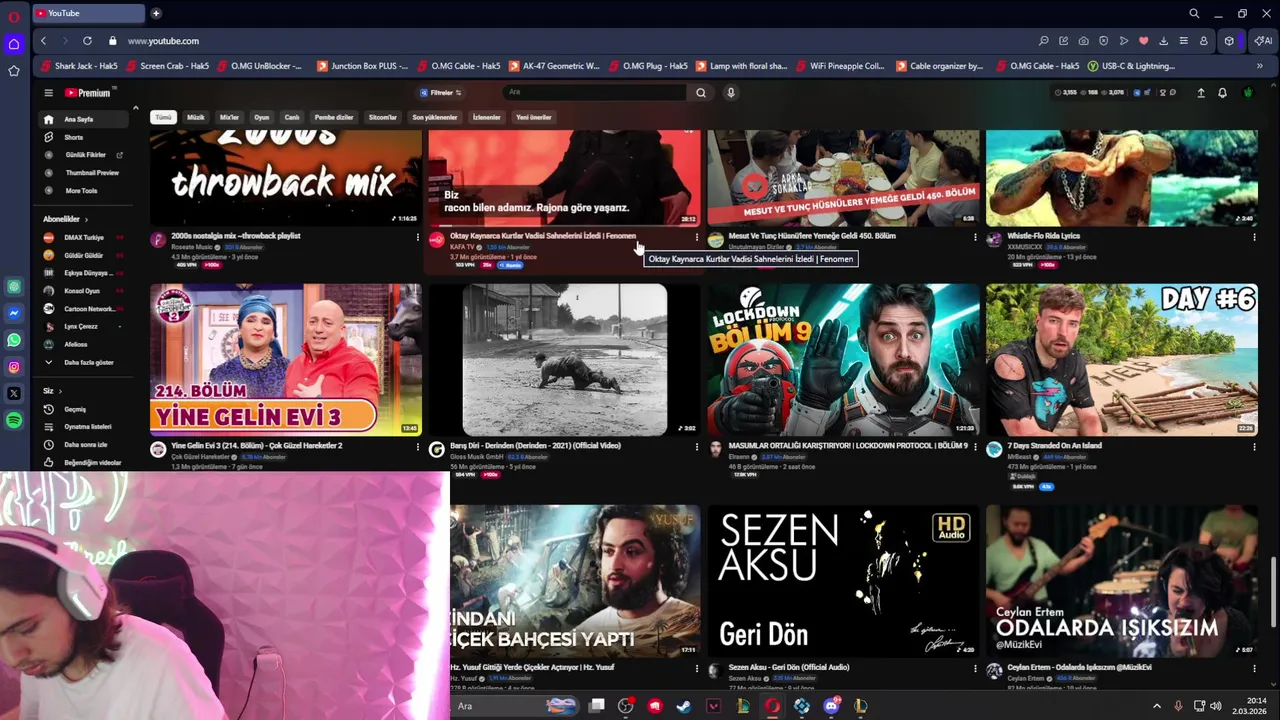Screen dimensions: 1280x720
Task: Open the YouTube hamburger guide menu
Action: (x=48, y=93)
